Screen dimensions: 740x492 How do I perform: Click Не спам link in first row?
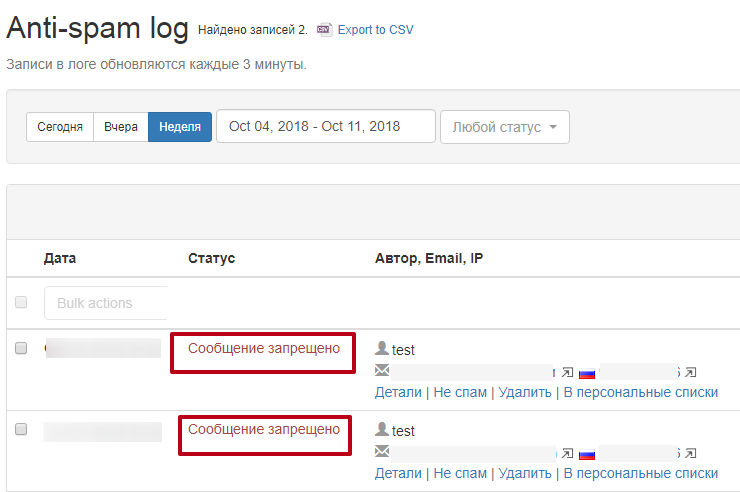(x=461, y=392)
